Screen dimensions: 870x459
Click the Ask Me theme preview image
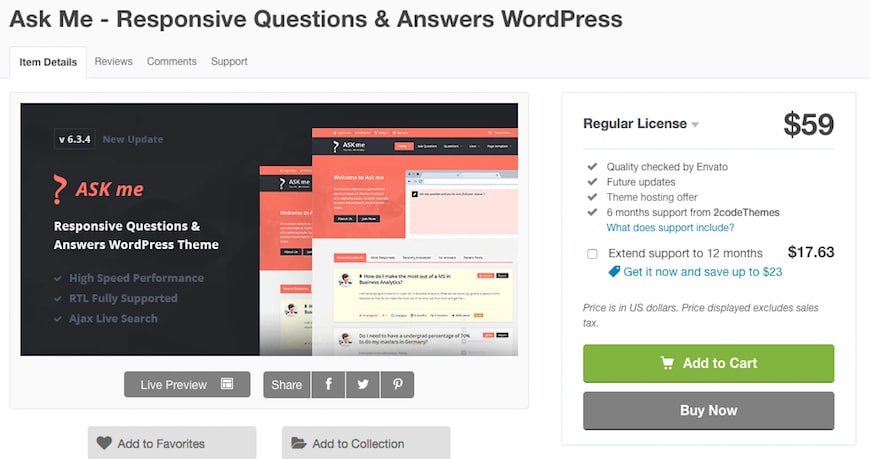pyautogui.click(x=269, y=229)
